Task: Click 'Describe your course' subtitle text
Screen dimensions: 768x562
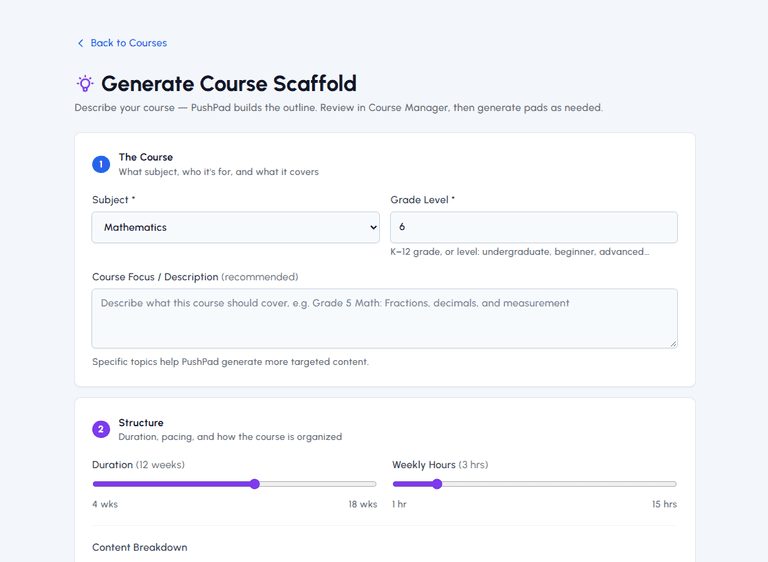Action: point(338,108)
